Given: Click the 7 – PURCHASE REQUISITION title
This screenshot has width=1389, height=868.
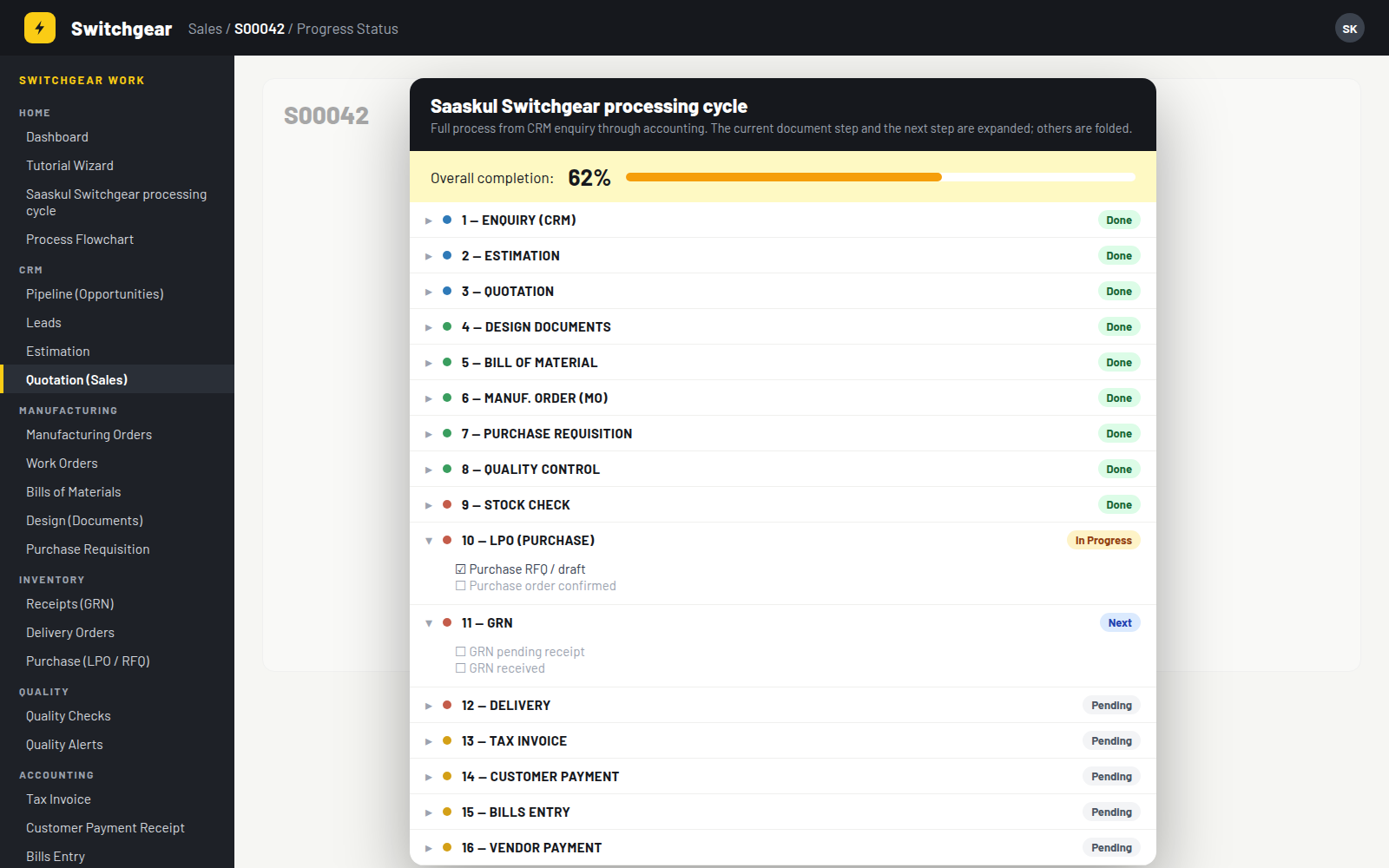Looking at the screenshot, I should click(x=547, y=434).
